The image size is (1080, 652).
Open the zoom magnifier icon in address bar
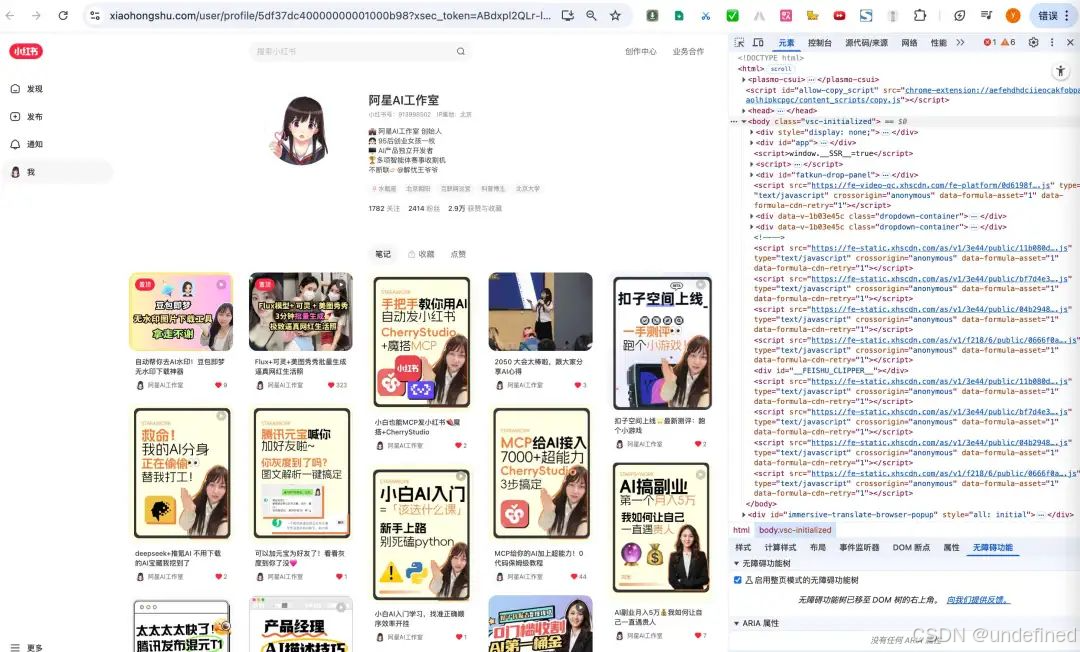tap(592, 15)
